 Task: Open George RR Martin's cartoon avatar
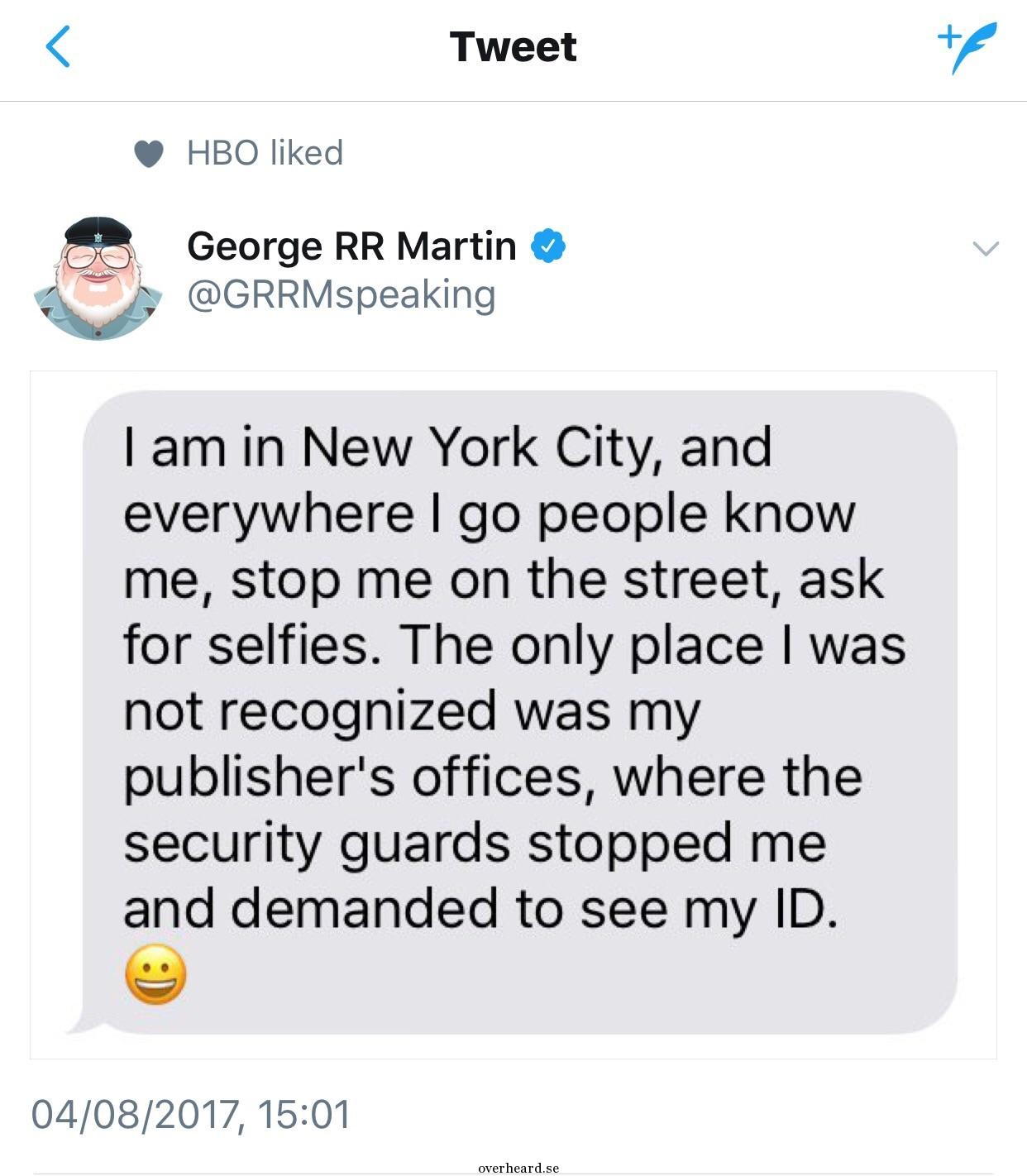pyautogui.click(x=98, y=278)
